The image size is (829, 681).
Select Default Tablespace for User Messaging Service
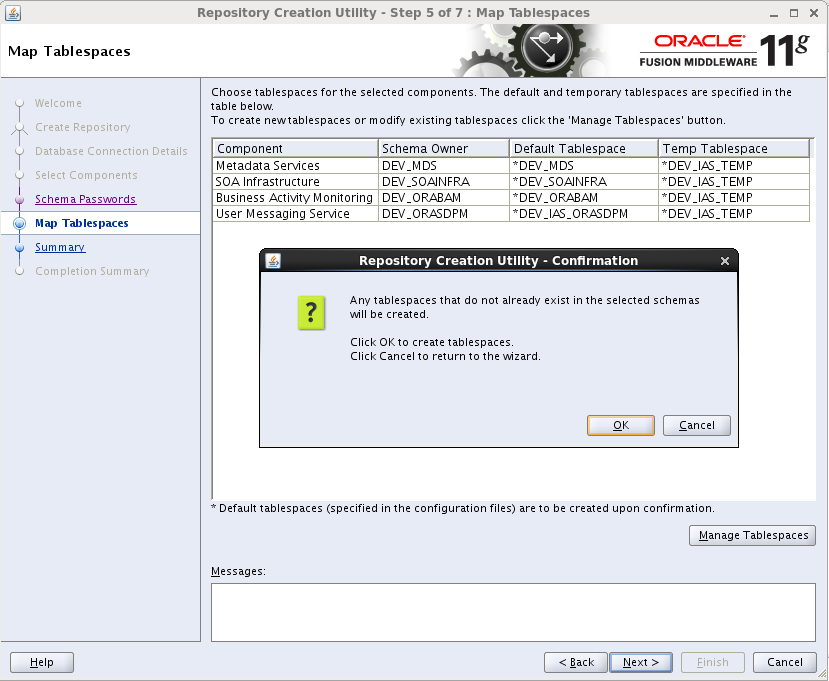pyautogui.click(x=583, y=214)
